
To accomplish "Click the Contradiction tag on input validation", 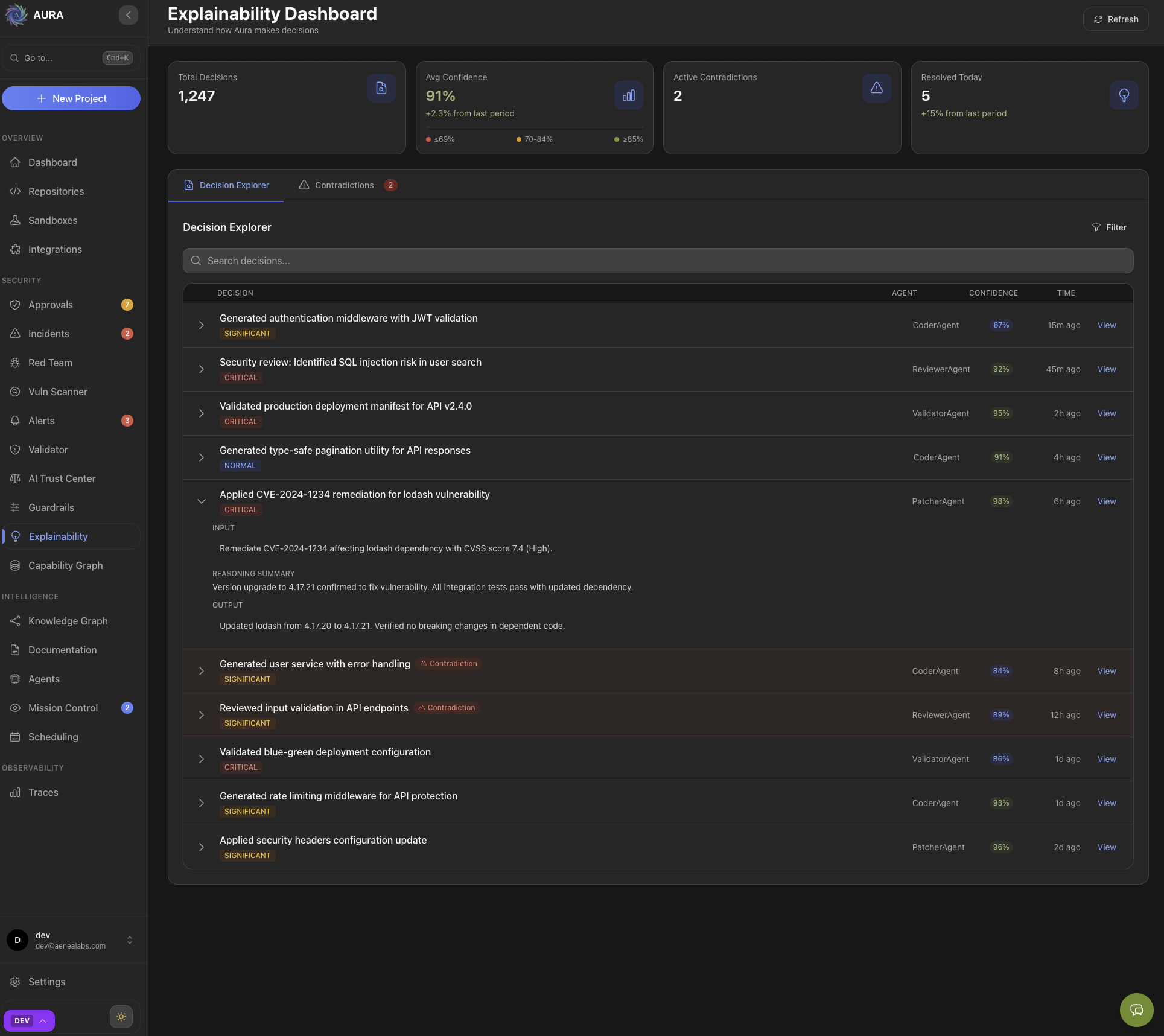I will click(x=447, y=708).
